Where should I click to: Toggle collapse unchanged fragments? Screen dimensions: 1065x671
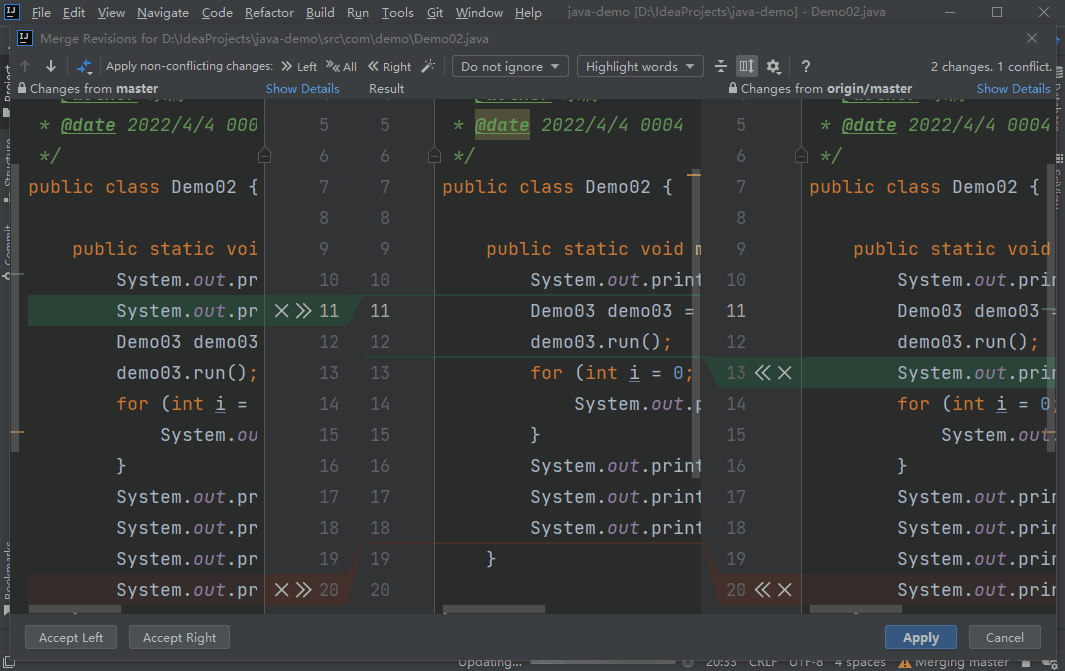(721, 66)
